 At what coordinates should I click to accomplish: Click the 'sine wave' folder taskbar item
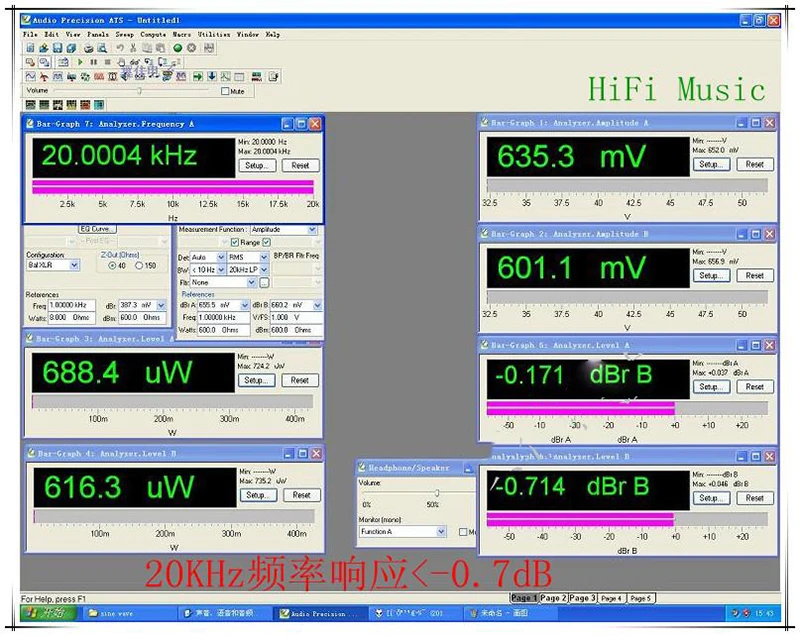click(x=130, y=614)
